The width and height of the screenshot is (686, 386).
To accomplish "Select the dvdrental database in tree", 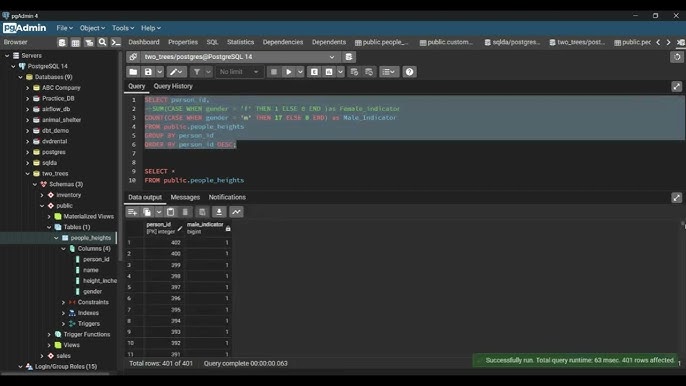I will 55,141.
